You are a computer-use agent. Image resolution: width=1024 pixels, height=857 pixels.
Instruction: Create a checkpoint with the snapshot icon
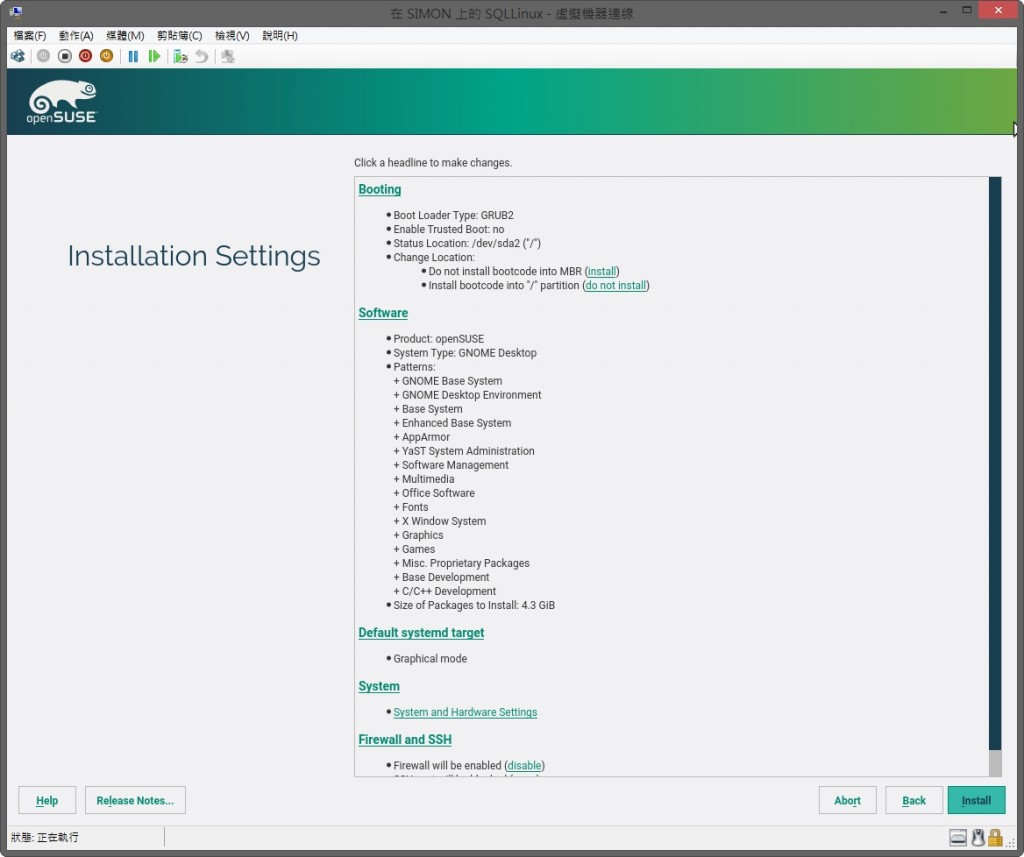click(x=180, y=56)
